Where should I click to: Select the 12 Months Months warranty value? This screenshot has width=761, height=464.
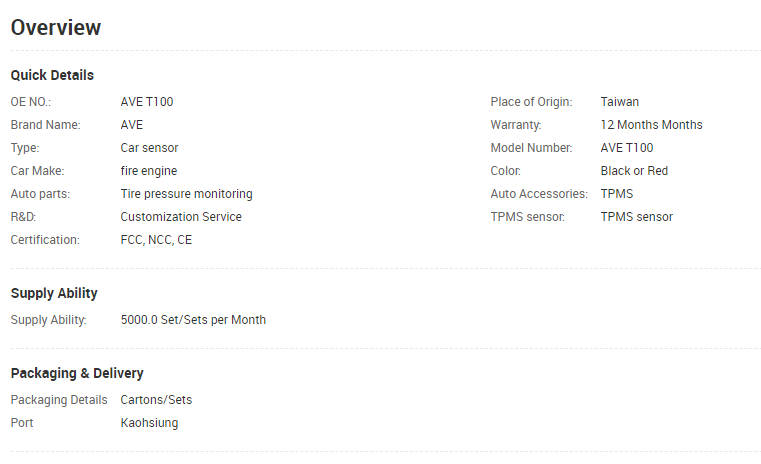click(x=651, y=125)
